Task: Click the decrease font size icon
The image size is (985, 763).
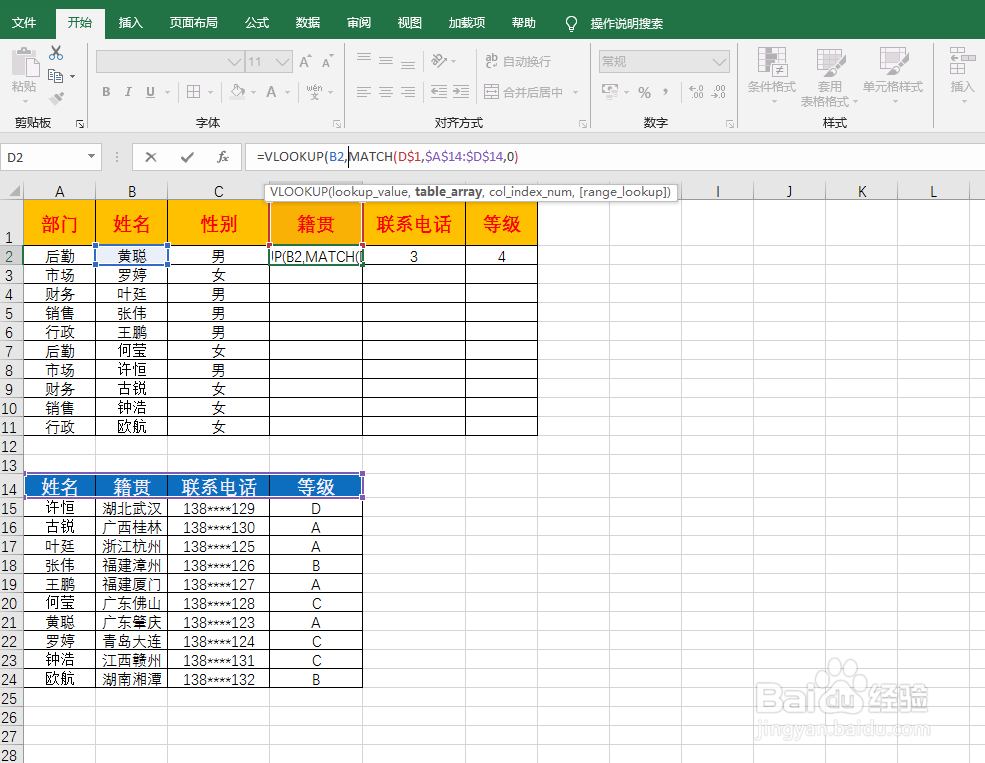Action: [x=327, y=62]
